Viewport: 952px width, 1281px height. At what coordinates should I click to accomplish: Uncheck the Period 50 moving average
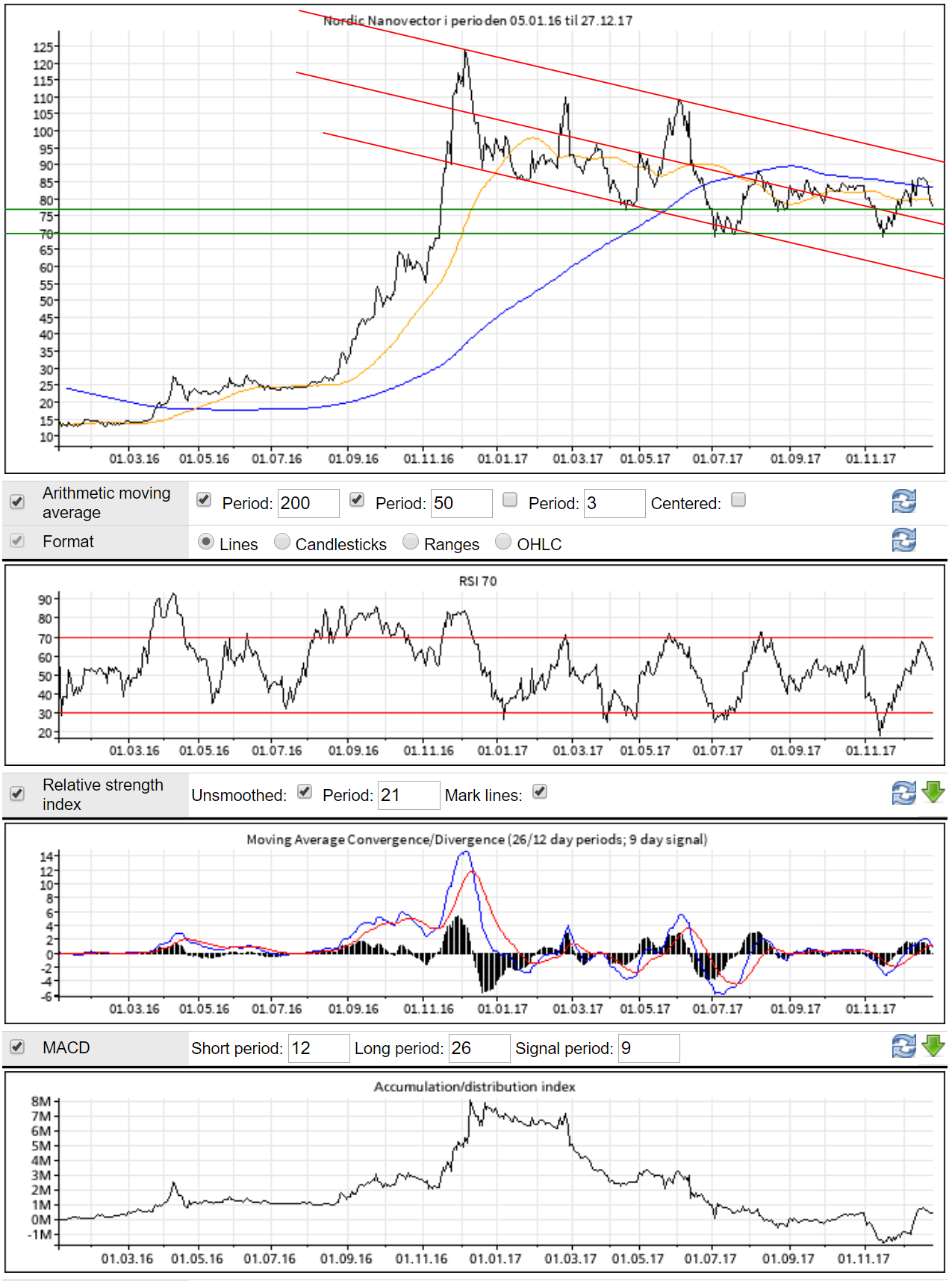click(357, 499)
